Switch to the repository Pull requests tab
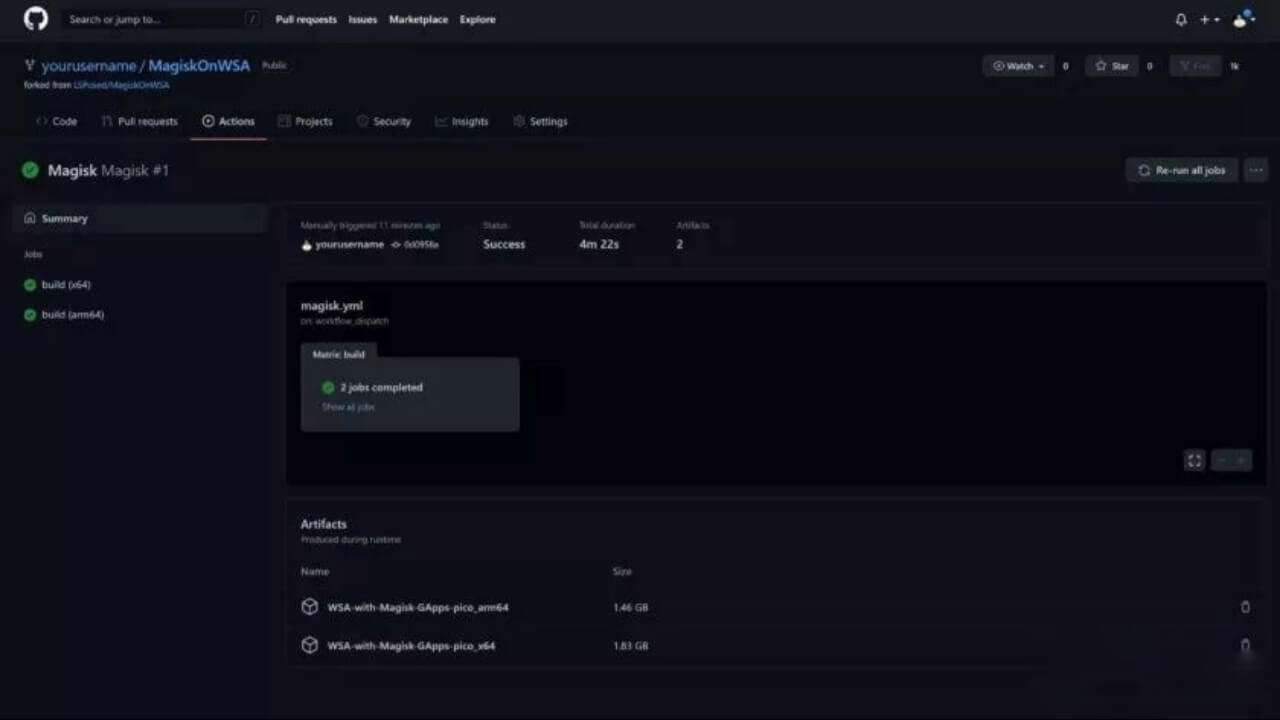1280x720 pixels. (x=139, y=121)
